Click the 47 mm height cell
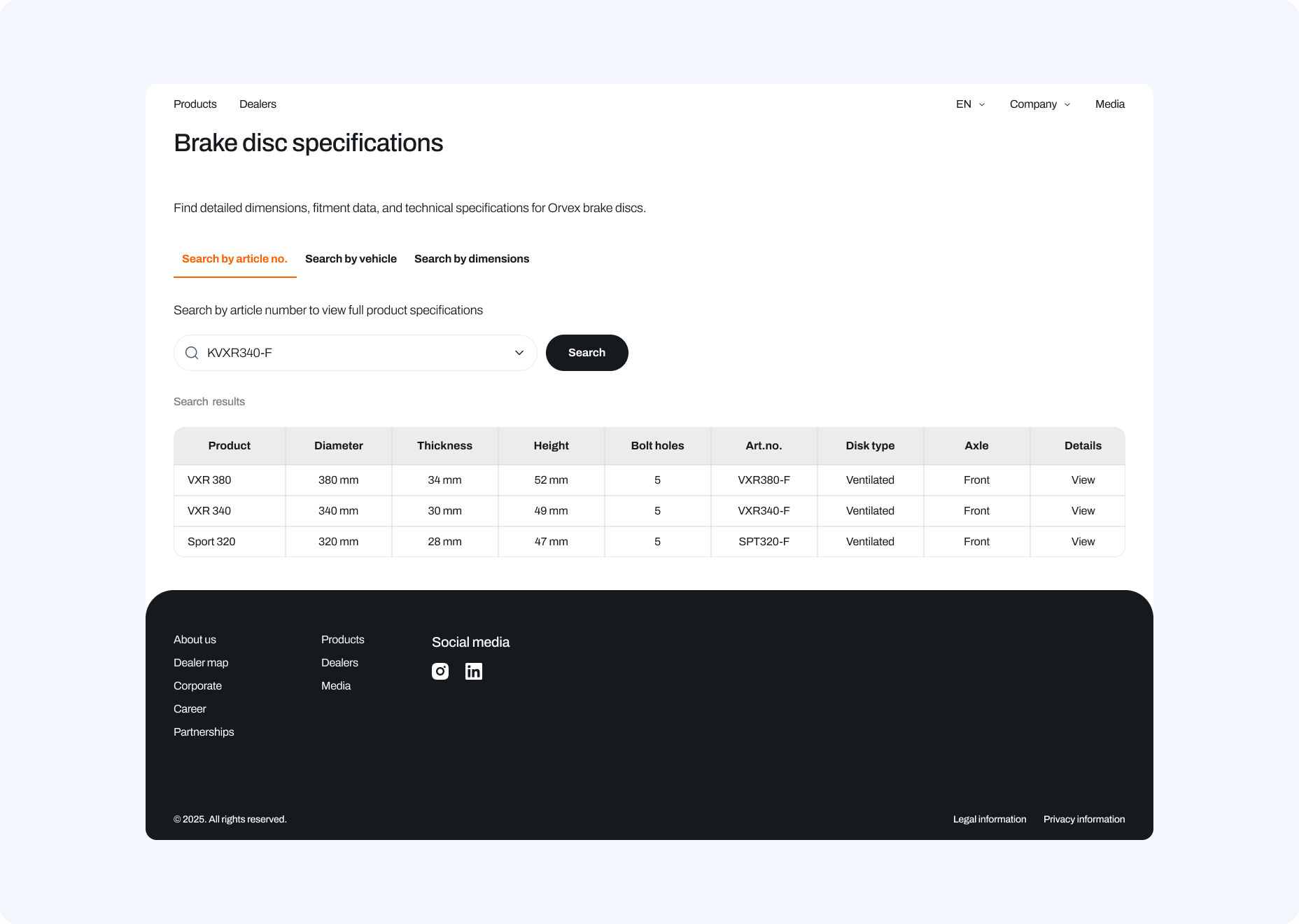 point(552,542)
